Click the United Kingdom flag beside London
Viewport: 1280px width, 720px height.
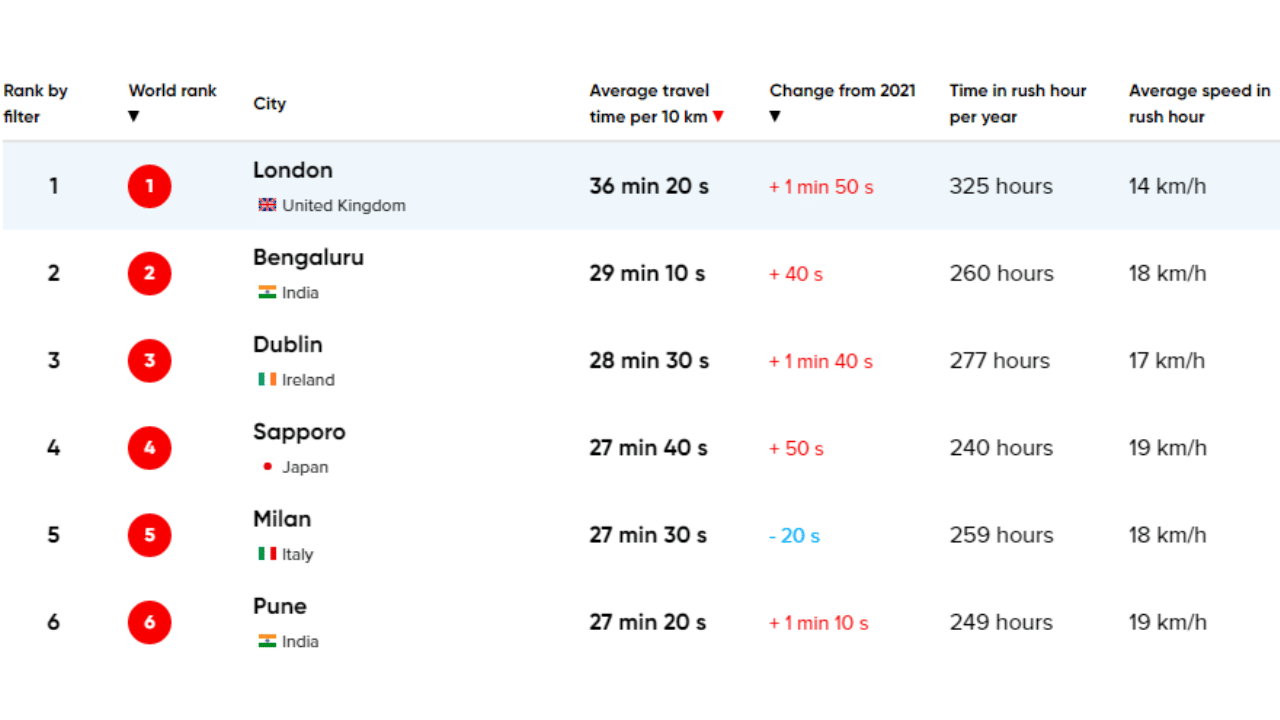click(266, 205)
